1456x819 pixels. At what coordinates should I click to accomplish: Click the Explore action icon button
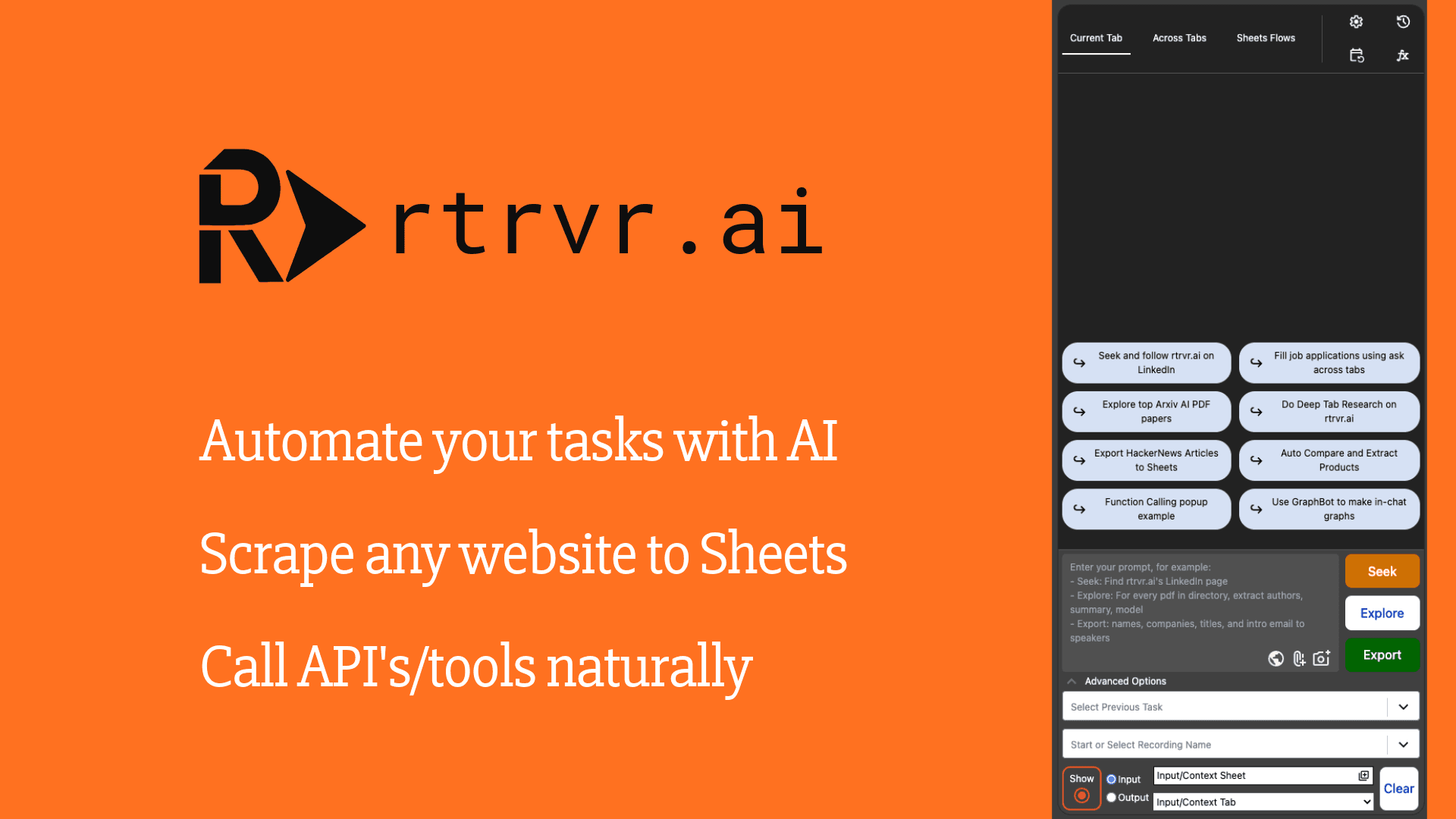pos(1382,613)
